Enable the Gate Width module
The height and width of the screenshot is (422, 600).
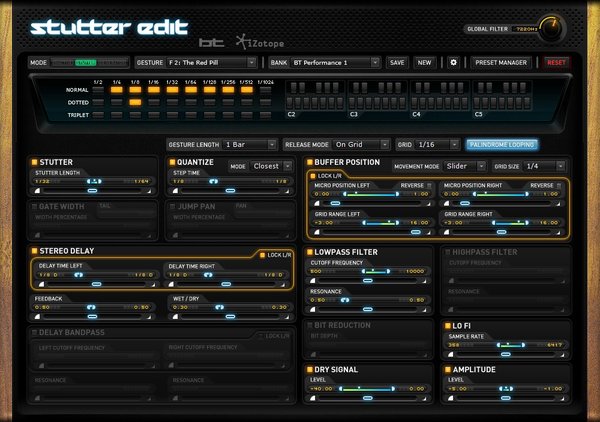coord(34,207)
